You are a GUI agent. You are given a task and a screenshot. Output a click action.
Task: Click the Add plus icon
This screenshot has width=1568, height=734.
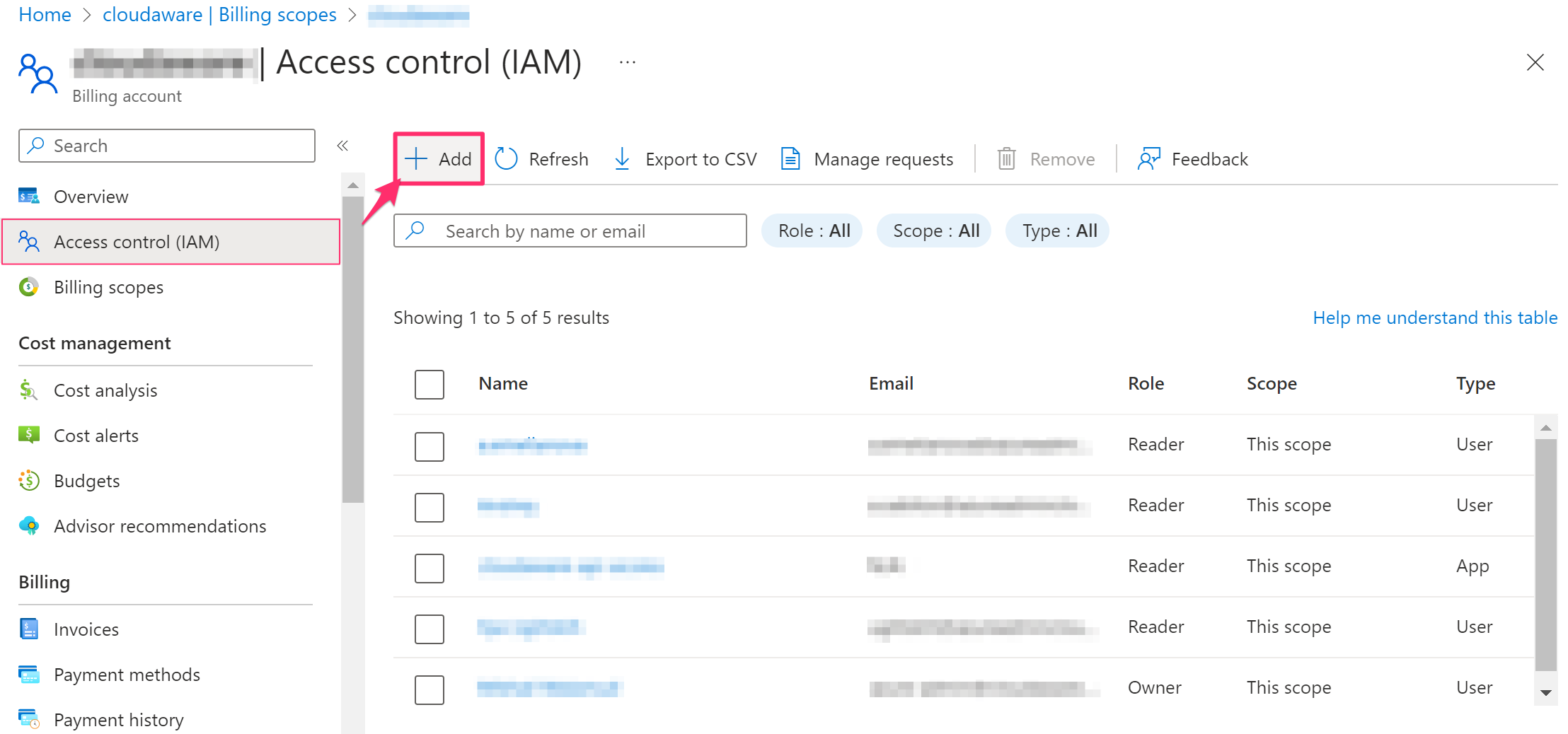[x=416, y=159]
